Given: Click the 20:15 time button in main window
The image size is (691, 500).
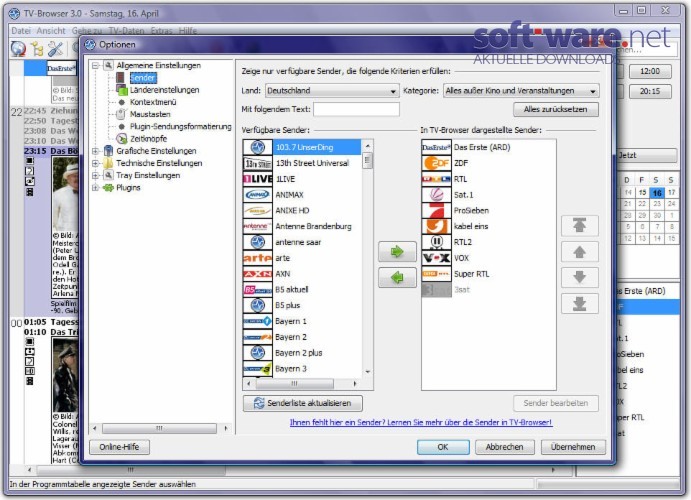Looking at the screenshot, I should 650,91.
